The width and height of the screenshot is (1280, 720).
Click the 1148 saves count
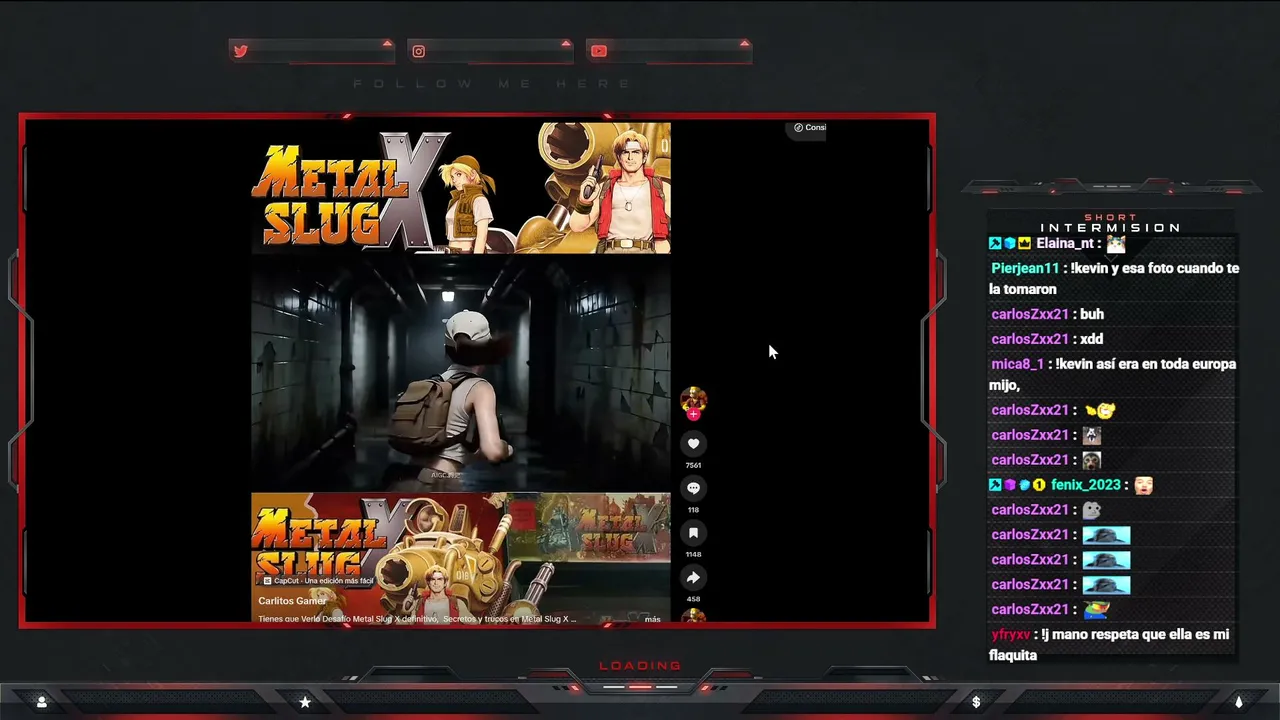coord(693,554)
